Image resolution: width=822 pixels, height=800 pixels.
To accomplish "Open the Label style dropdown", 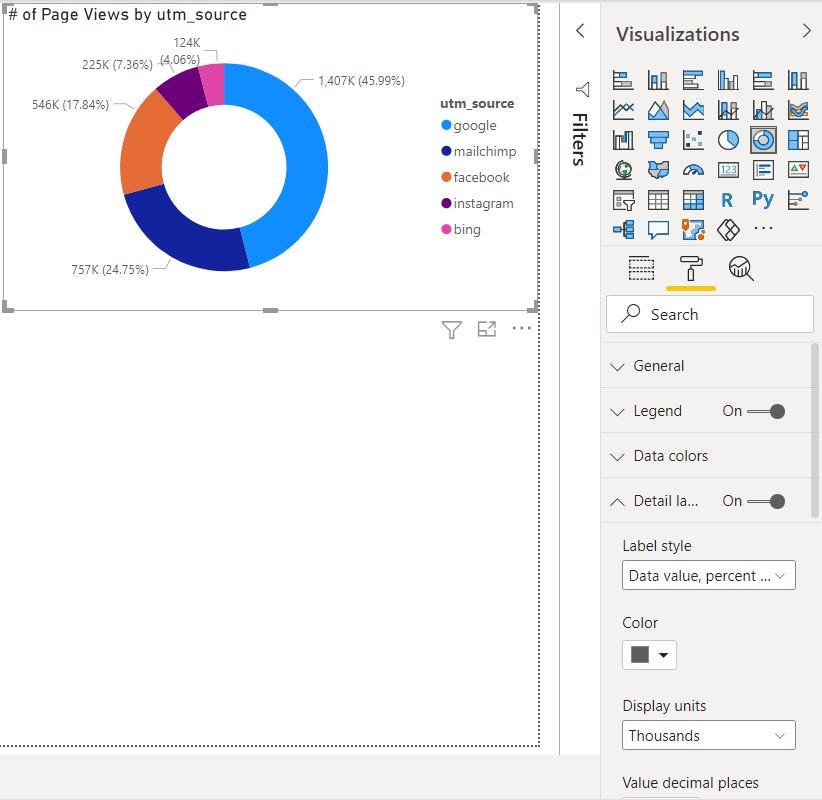I will (x=709, y=575).
